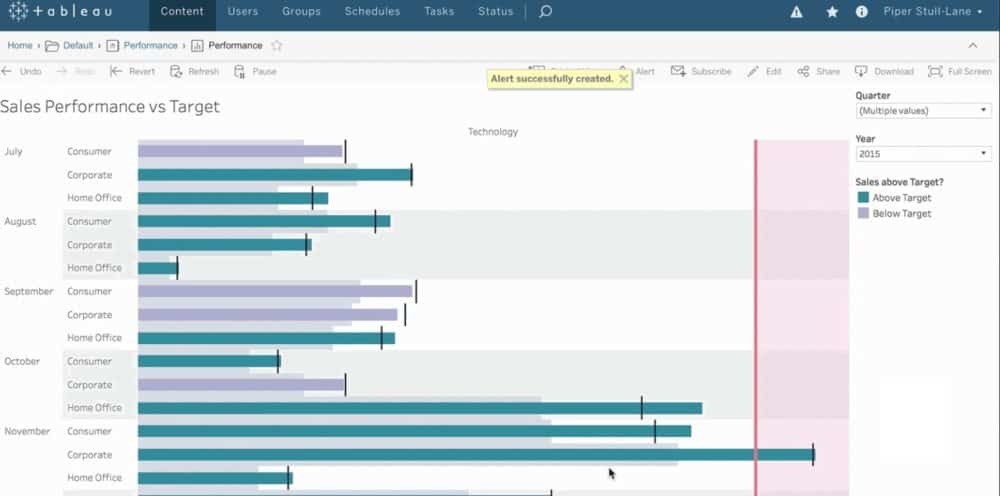Image resolution: width=1000 pixels, height=496 pixels.
Task: Click Subscribe in the toolbar
Action: tap(701, 72)
